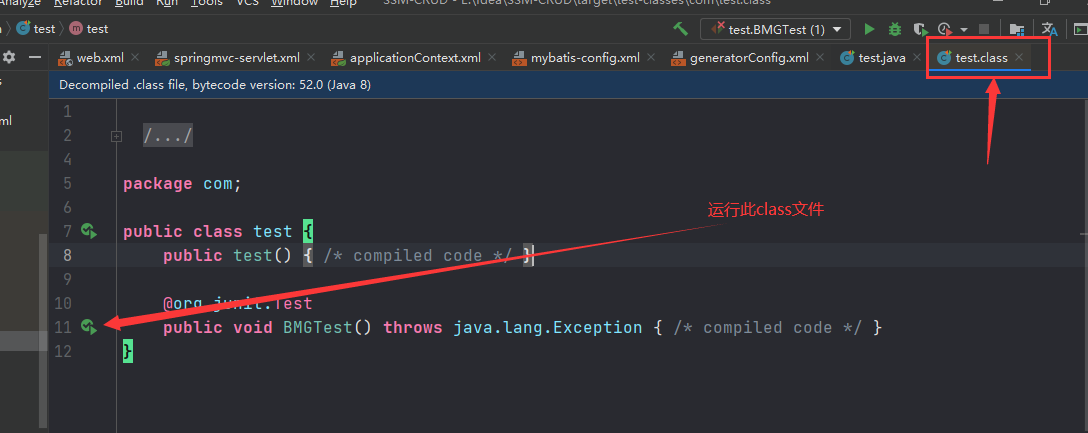This screenshot has width=1088, height=433.
Task: Run the configuration with the green play icon
Action: 869,29
